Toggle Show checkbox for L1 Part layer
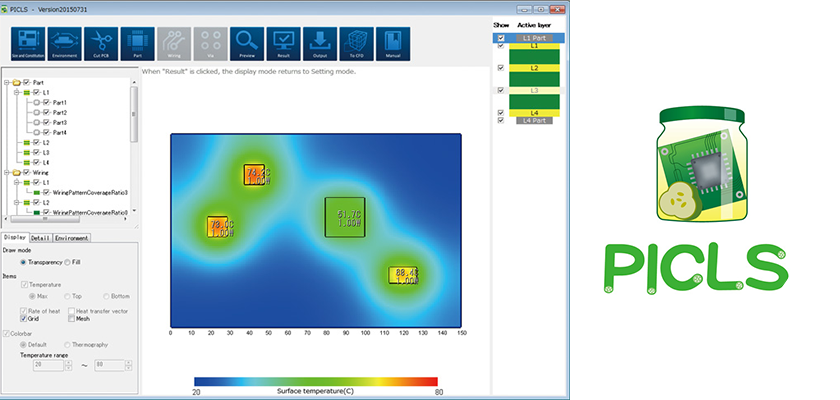The width and height of the screenshot is (840, 400). (x=501, y=38)
